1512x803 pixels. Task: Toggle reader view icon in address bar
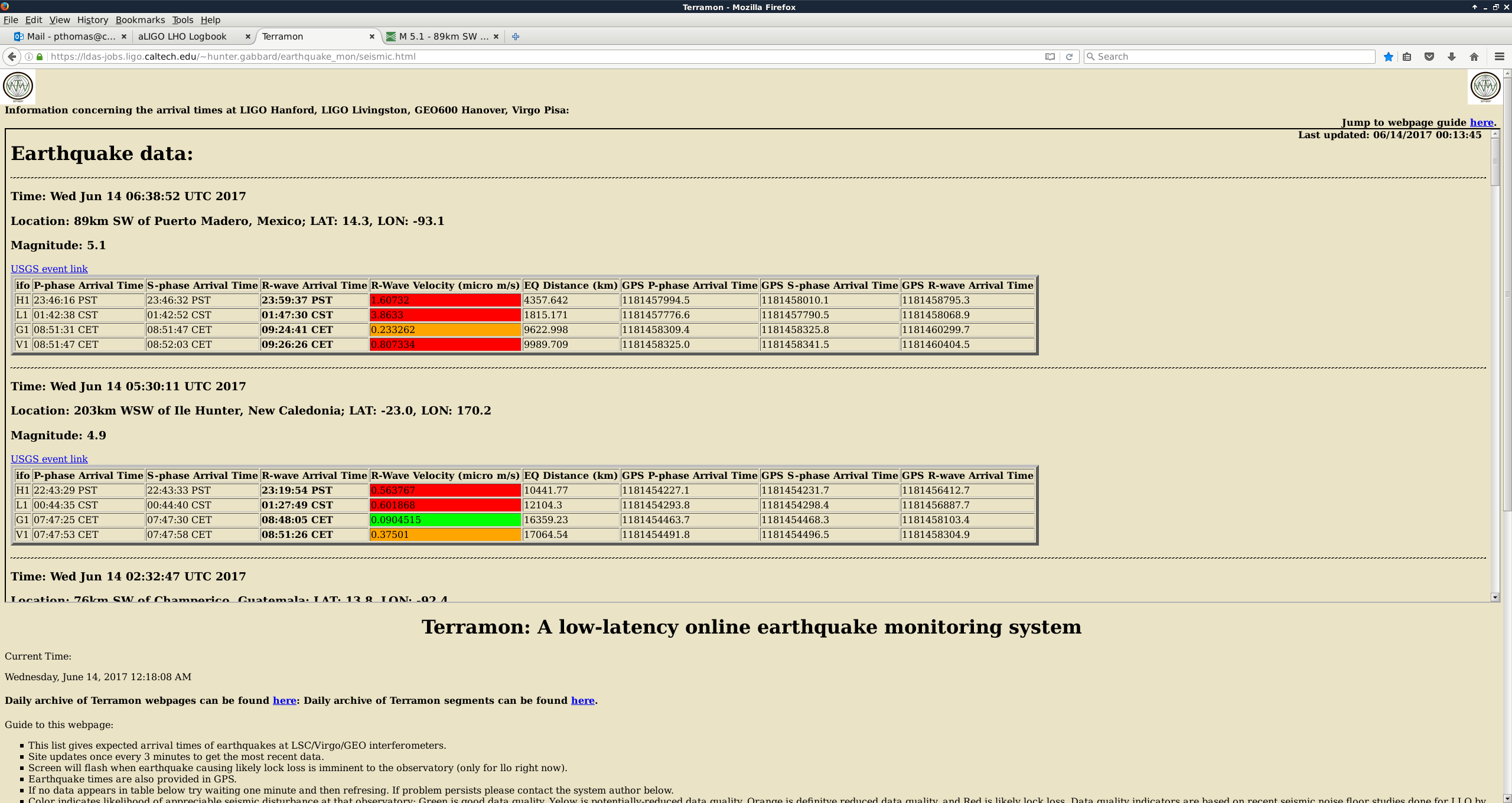point(1050,57)
